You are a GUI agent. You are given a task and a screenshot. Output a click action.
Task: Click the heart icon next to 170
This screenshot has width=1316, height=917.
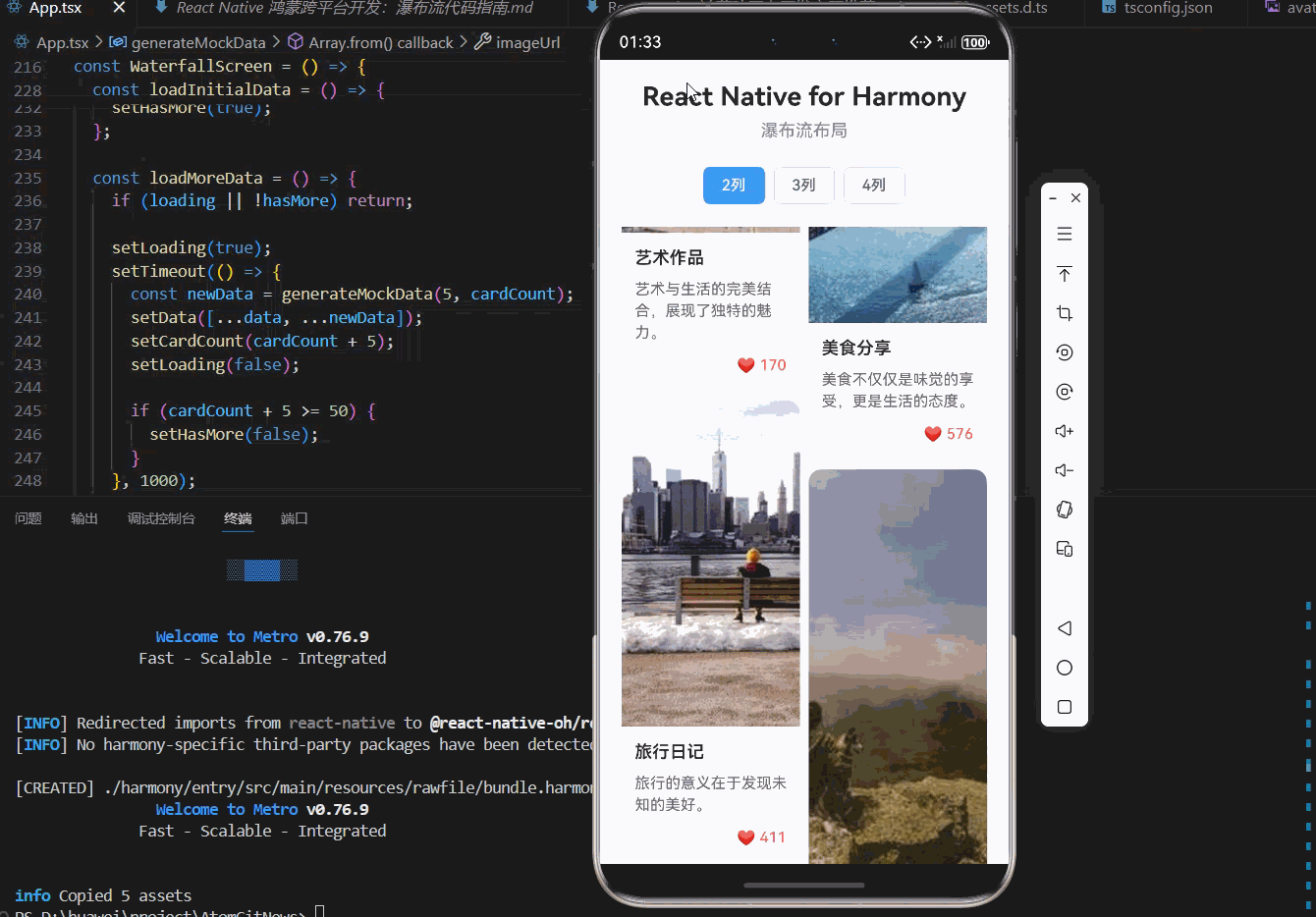coord(745,365)
